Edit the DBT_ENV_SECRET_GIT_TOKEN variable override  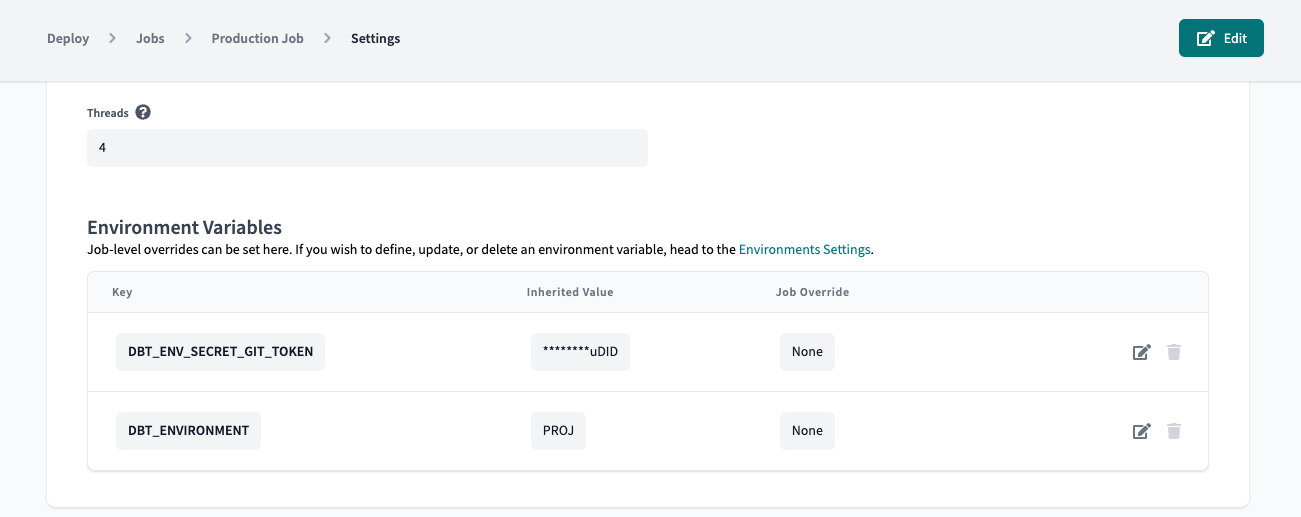click(x=1141, y=352)
